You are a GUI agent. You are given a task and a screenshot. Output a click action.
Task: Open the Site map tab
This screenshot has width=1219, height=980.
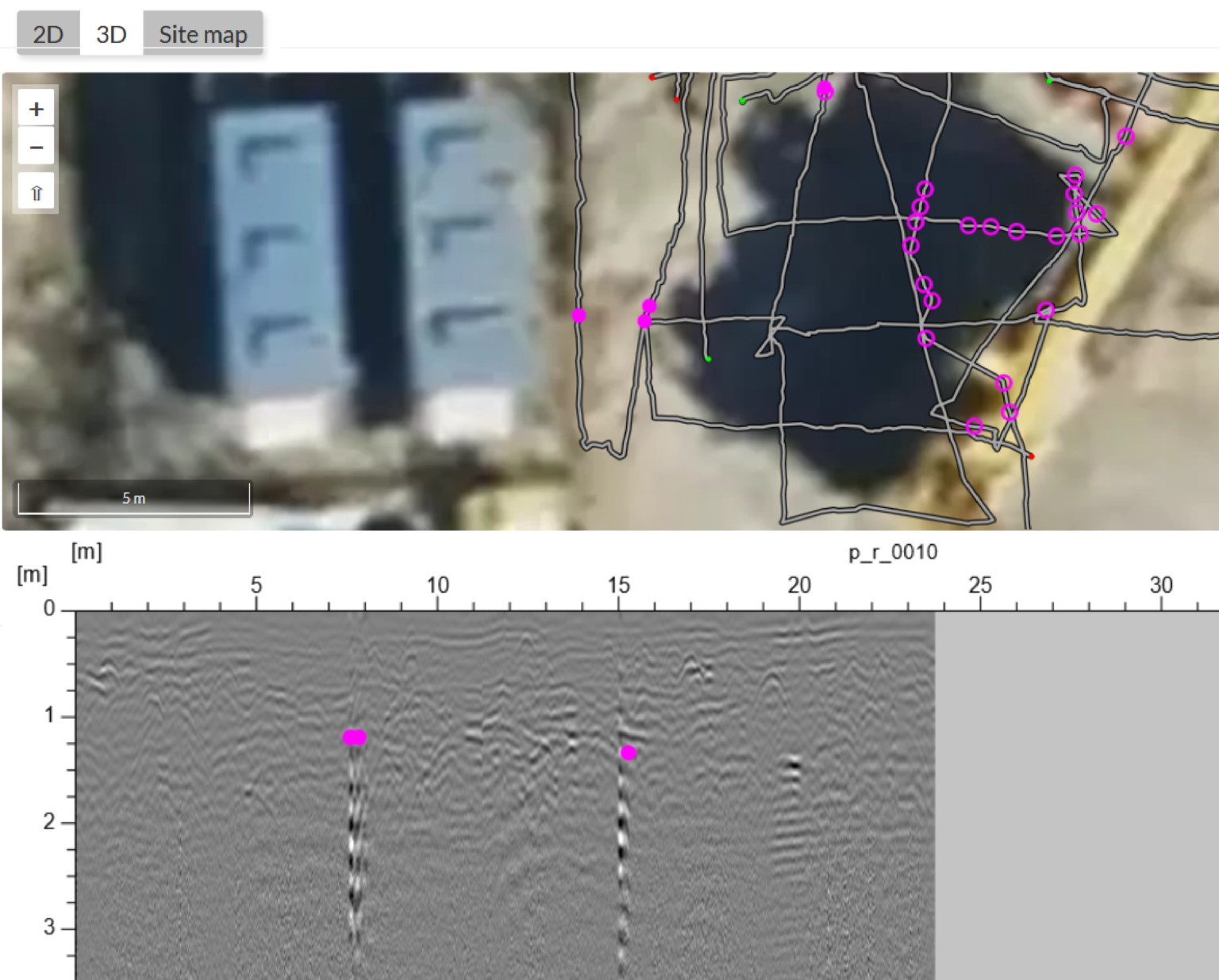coord(203,33)
